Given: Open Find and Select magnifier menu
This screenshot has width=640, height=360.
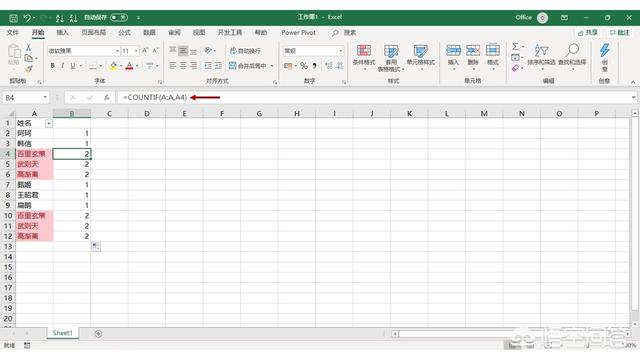Looking at the screenshot, I should pos(572,56).
